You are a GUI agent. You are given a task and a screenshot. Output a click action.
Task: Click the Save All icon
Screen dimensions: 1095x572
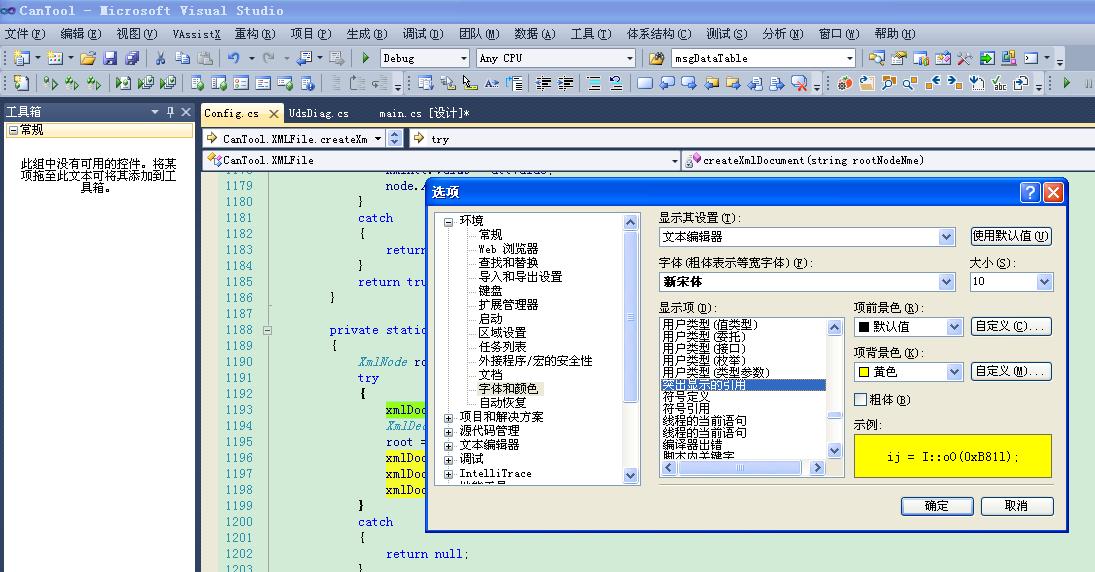click(132, 58)
